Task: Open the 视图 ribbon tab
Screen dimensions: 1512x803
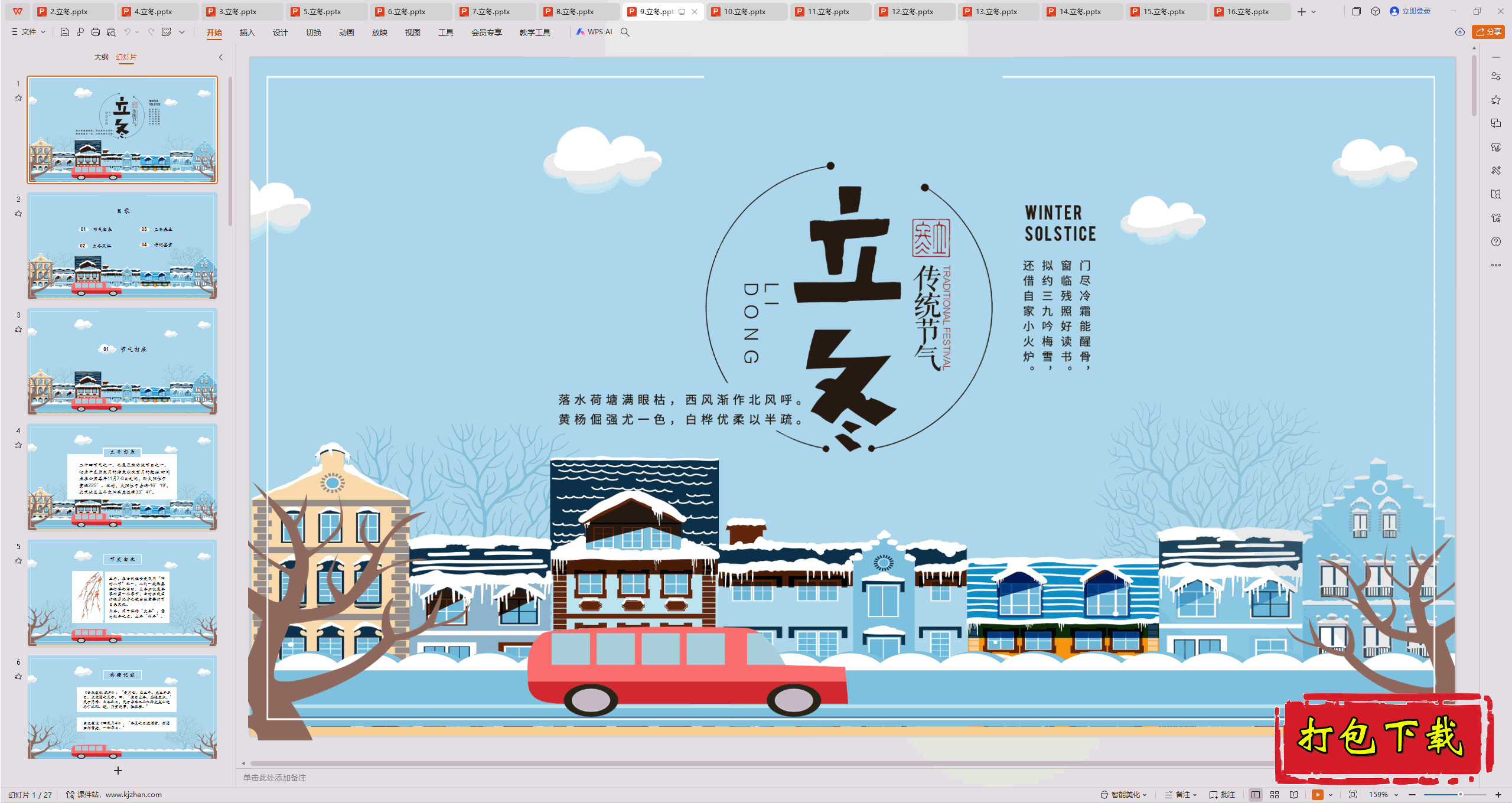Action: [x=412, y=32]
